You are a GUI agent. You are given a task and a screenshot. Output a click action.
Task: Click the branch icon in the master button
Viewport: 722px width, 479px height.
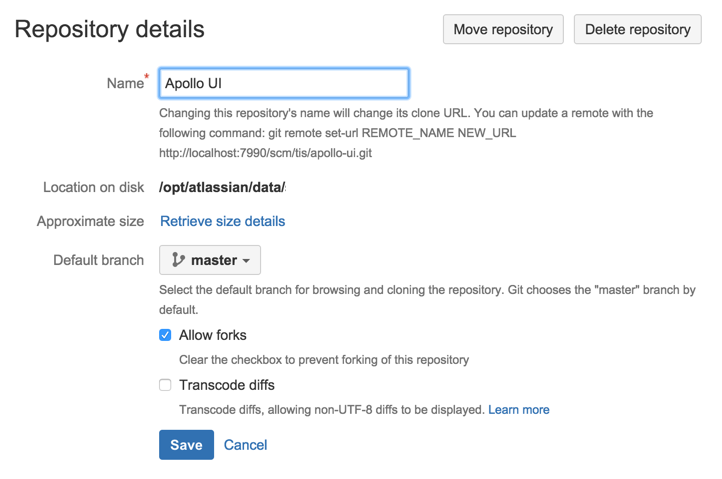pos(178,260)
